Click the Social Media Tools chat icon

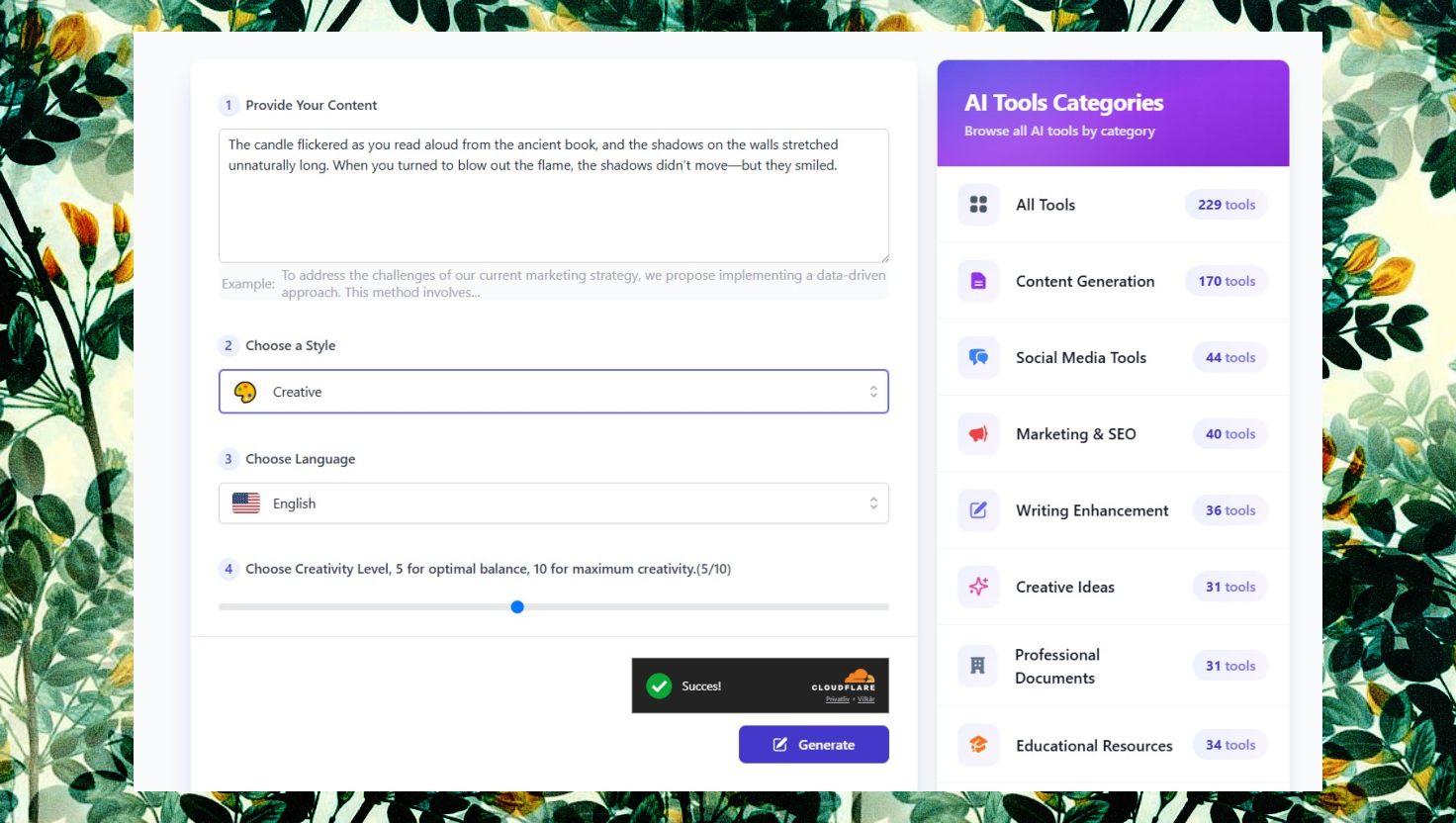click(978, 357)
